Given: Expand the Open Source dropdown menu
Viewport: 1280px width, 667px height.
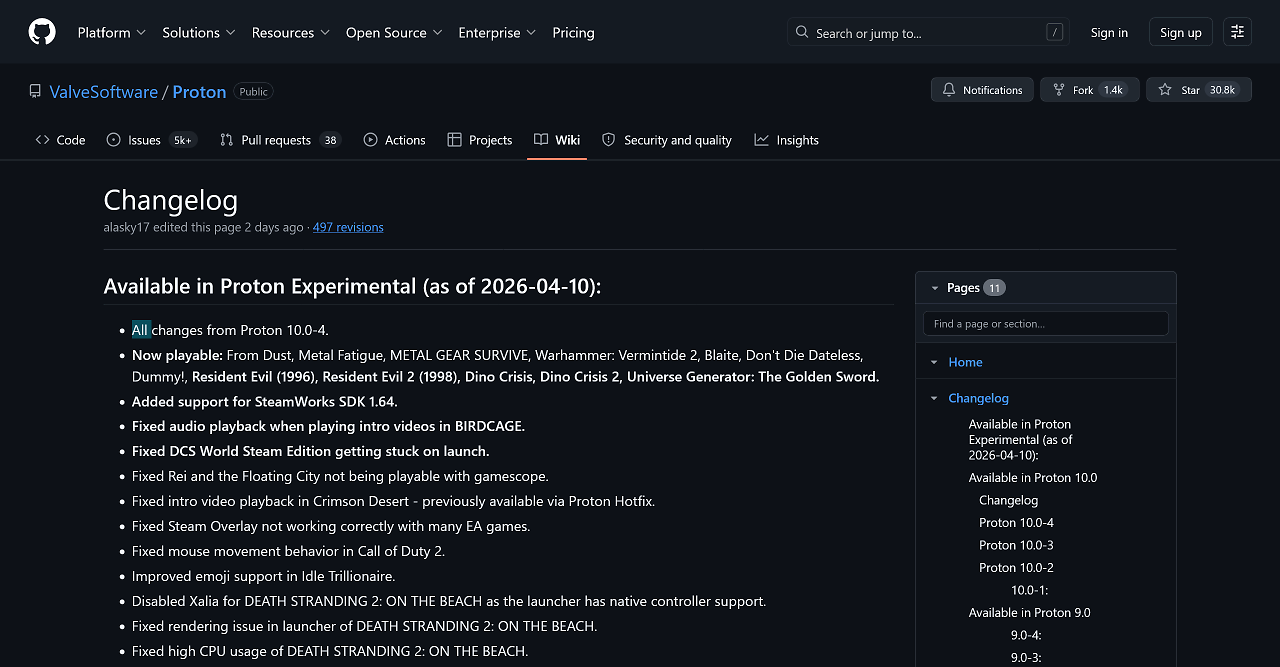Looking at the screenshot, I should coord(391,32).
